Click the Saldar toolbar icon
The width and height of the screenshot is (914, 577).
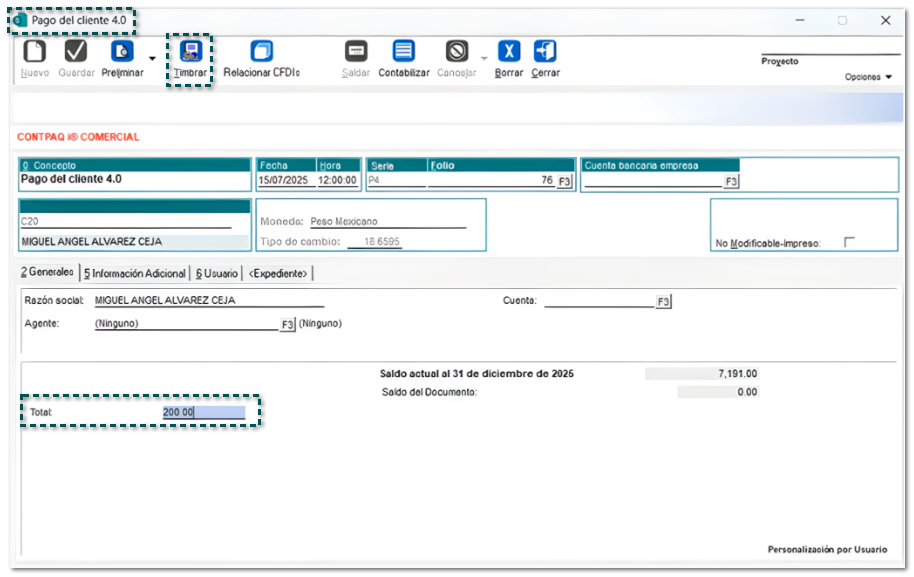point(356,52)
